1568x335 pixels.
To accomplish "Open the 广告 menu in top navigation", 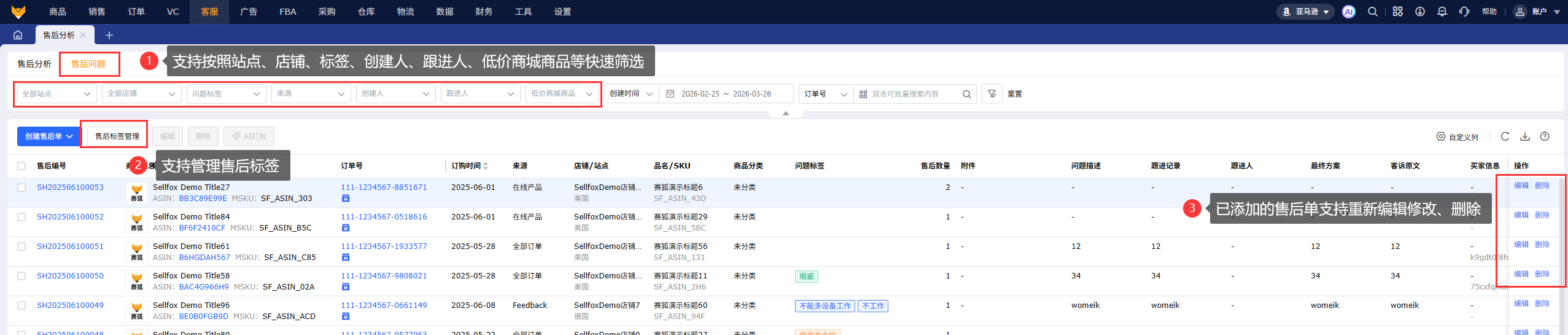I will click(x=249, y=12).
